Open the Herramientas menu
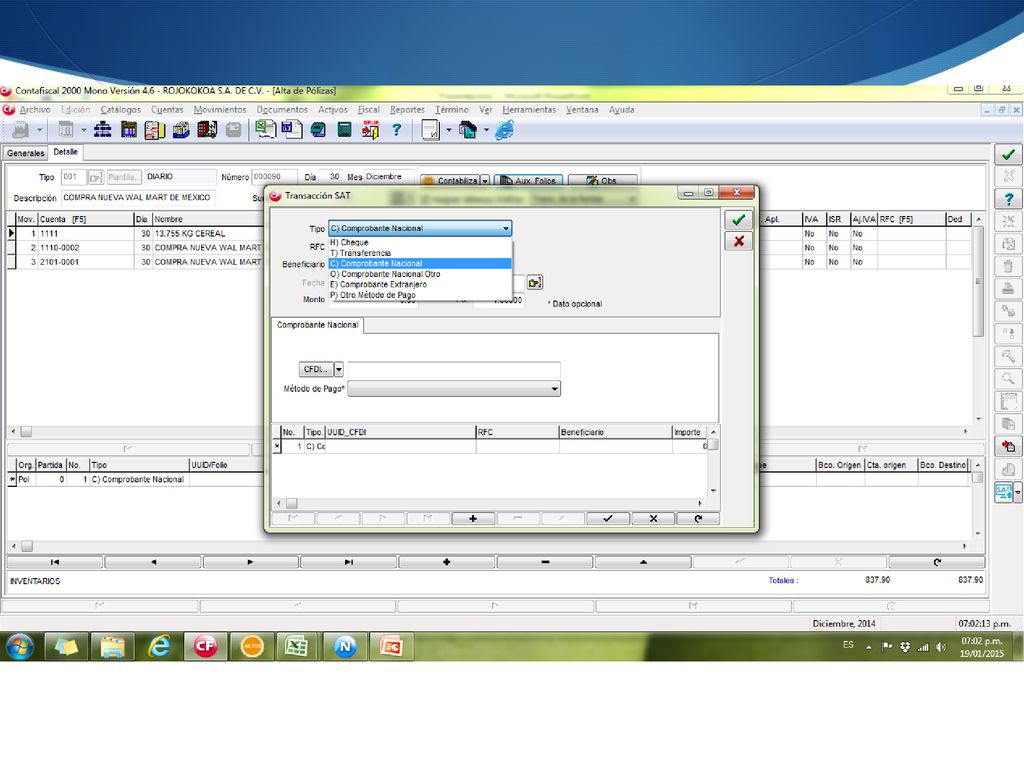 coord(529,110)
